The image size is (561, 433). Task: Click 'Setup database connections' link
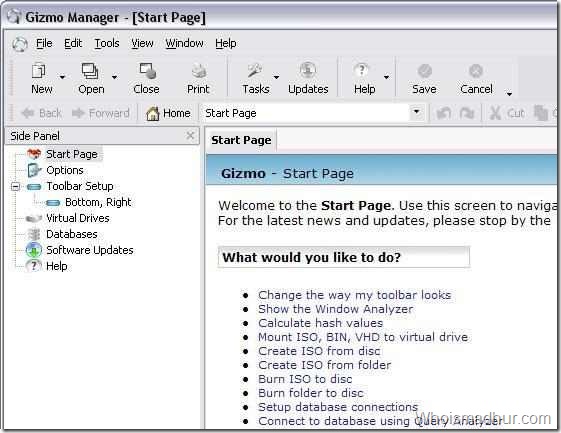coord(338,407)
